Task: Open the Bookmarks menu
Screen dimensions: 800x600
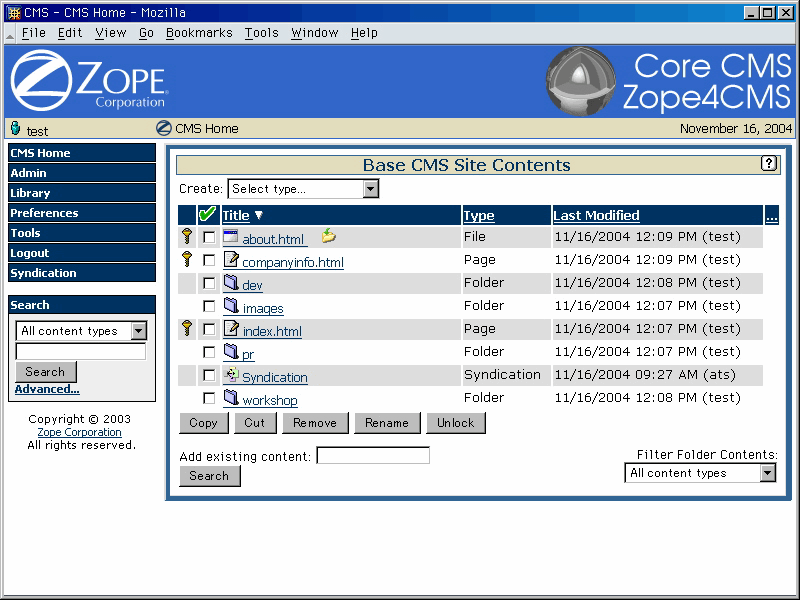Action: [199, 33]
